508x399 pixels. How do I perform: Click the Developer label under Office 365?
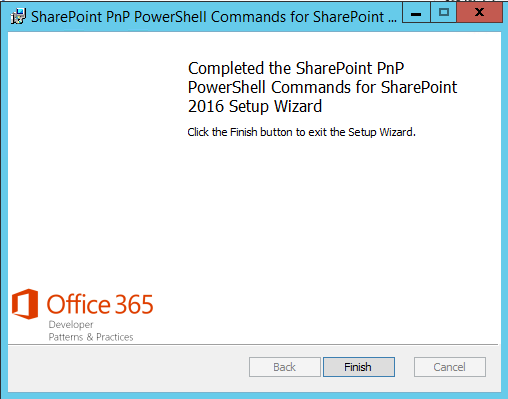[x=71, y=324]
